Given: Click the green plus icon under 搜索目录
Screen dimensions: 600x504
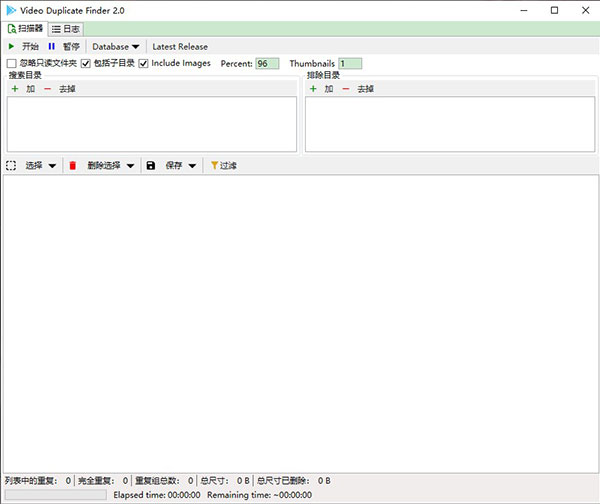Looking at the screenshot, I should pyautogui.click(x=15, y=89).
